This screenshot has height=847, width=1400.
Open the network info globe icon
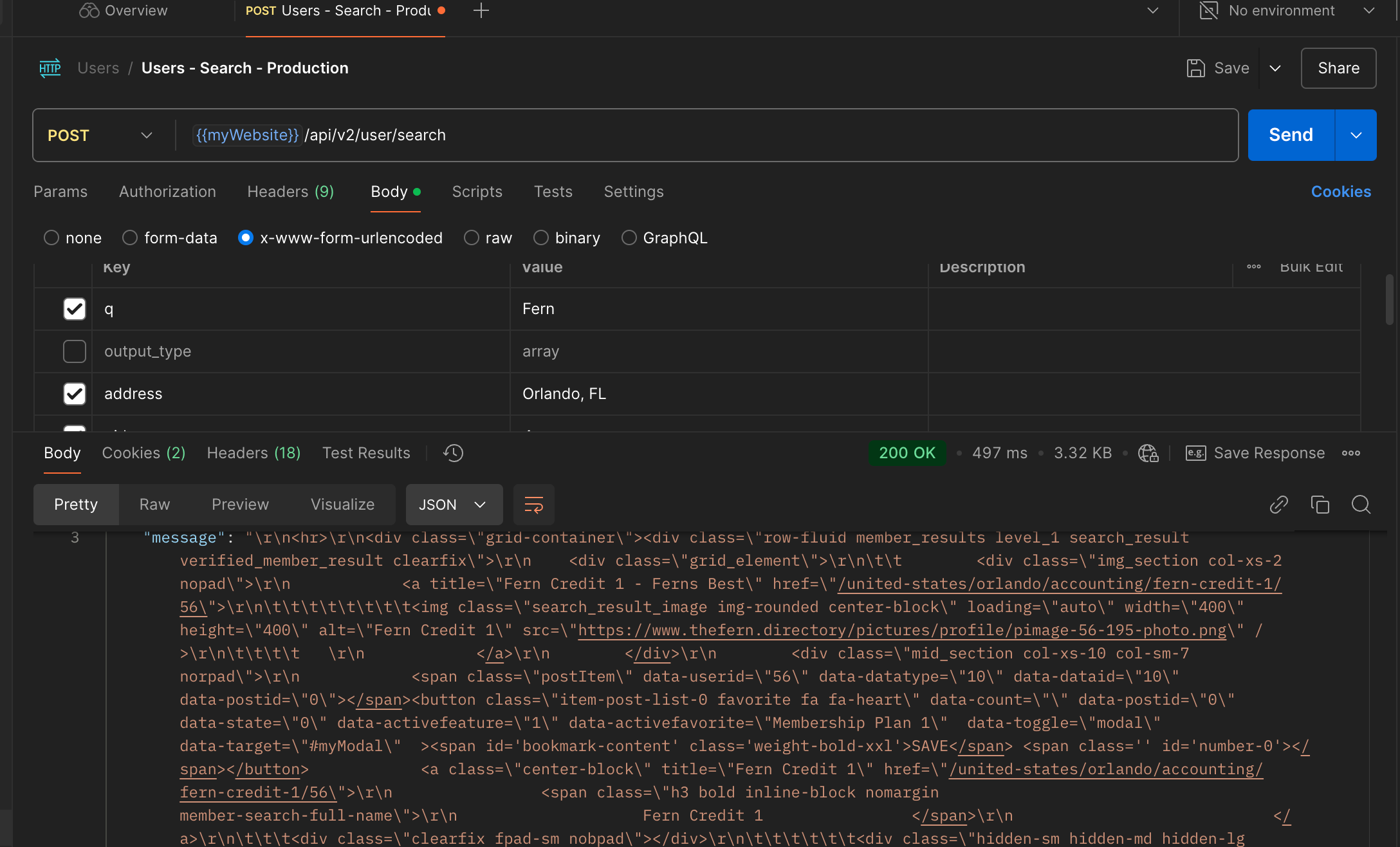1148,453
